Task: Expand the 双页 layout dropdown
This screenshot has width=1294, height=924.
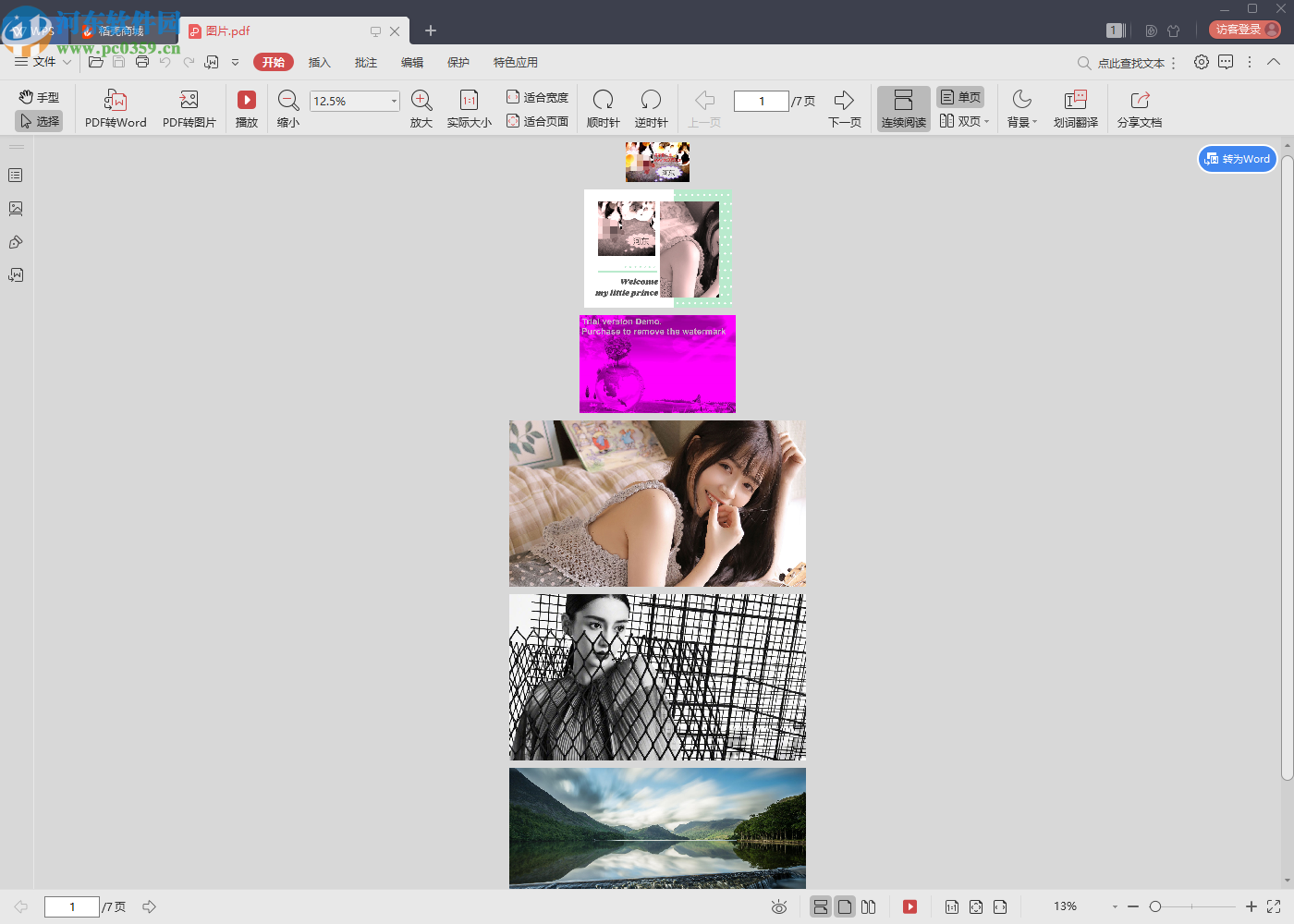Action: [x=986, y=122]
